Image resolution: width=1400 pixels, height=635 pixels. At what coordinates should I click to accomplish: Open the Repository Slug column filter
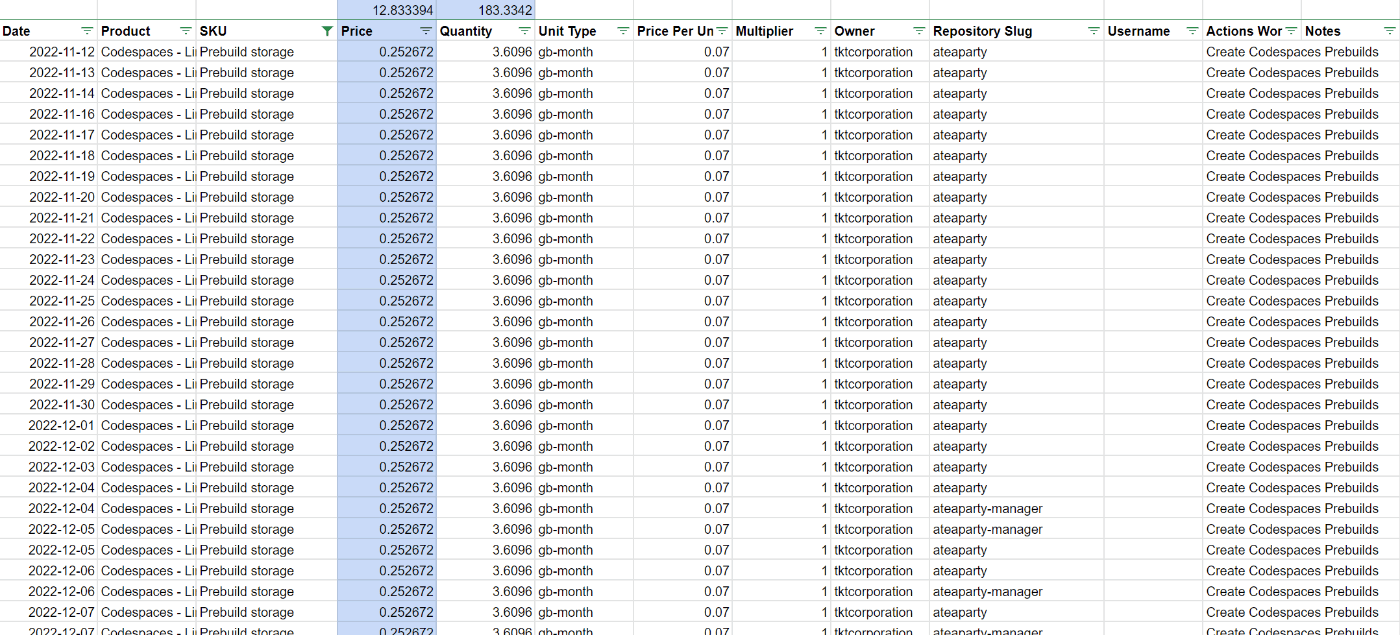[1093, 31]
